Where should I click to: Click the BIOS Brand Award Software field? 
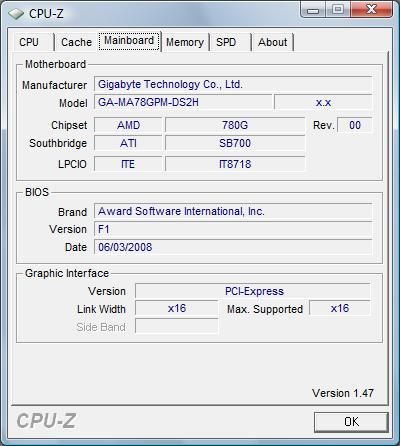coord(233,211)
